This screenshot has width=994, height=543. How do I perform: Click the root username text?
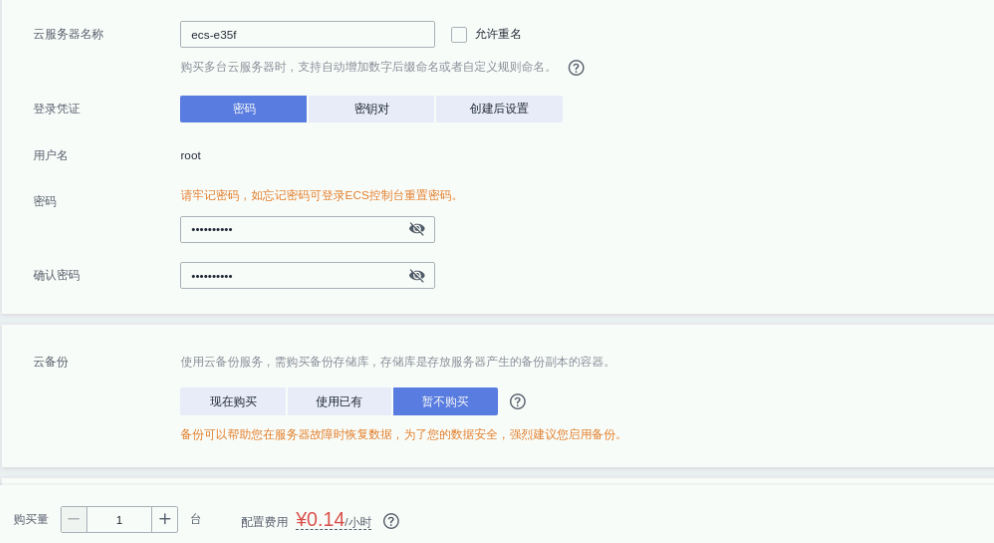(190, 155)
